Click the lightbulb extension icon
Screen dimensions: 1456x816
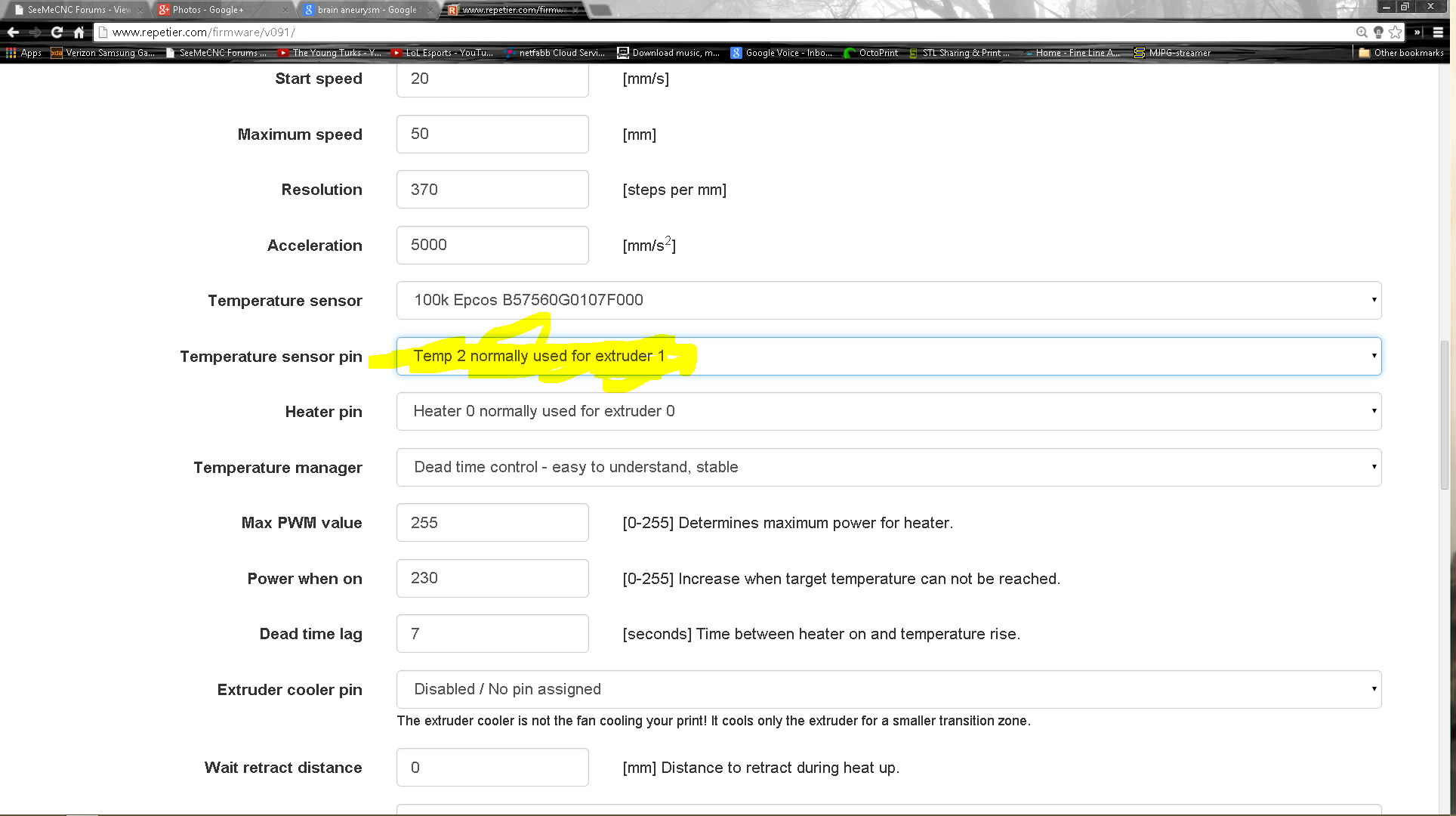tap(1378, 32)
